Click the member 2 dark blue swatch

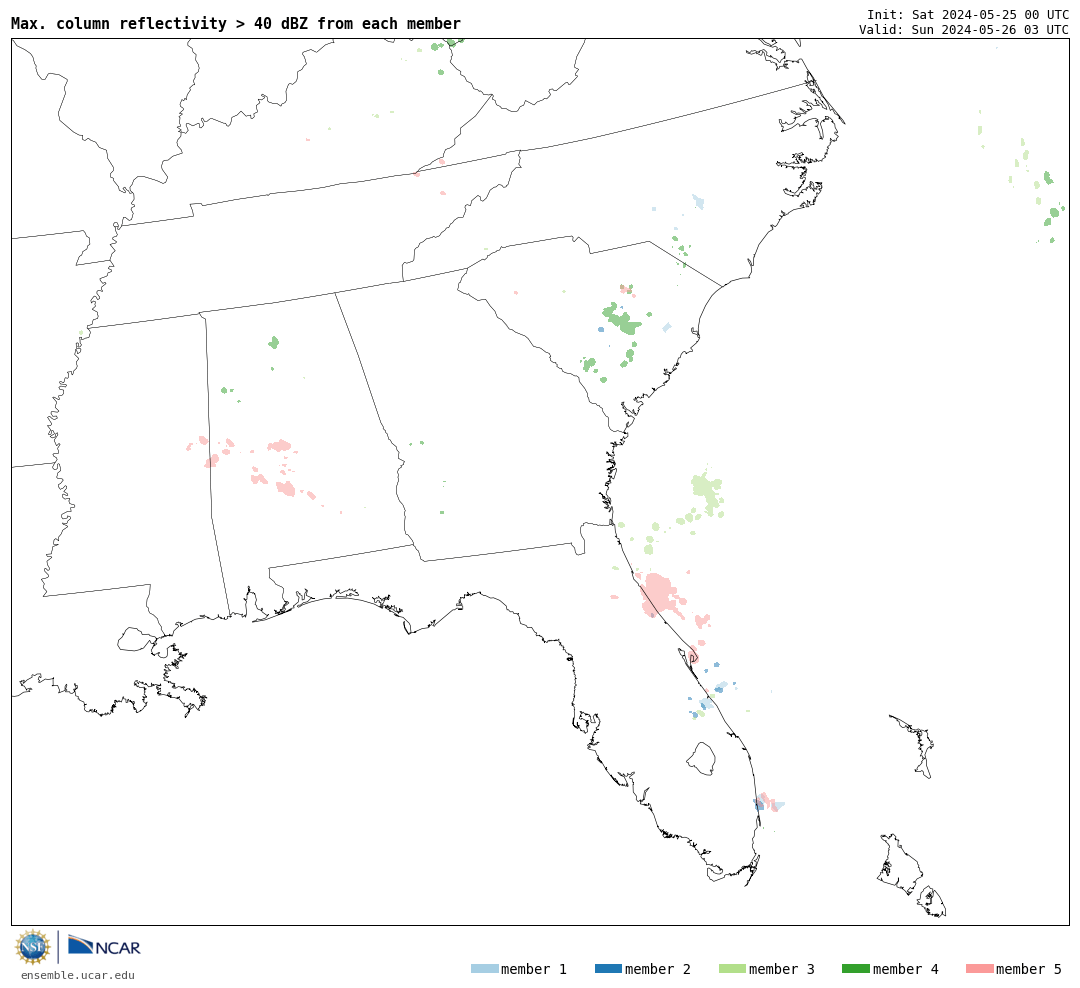(x=608, y=969)
